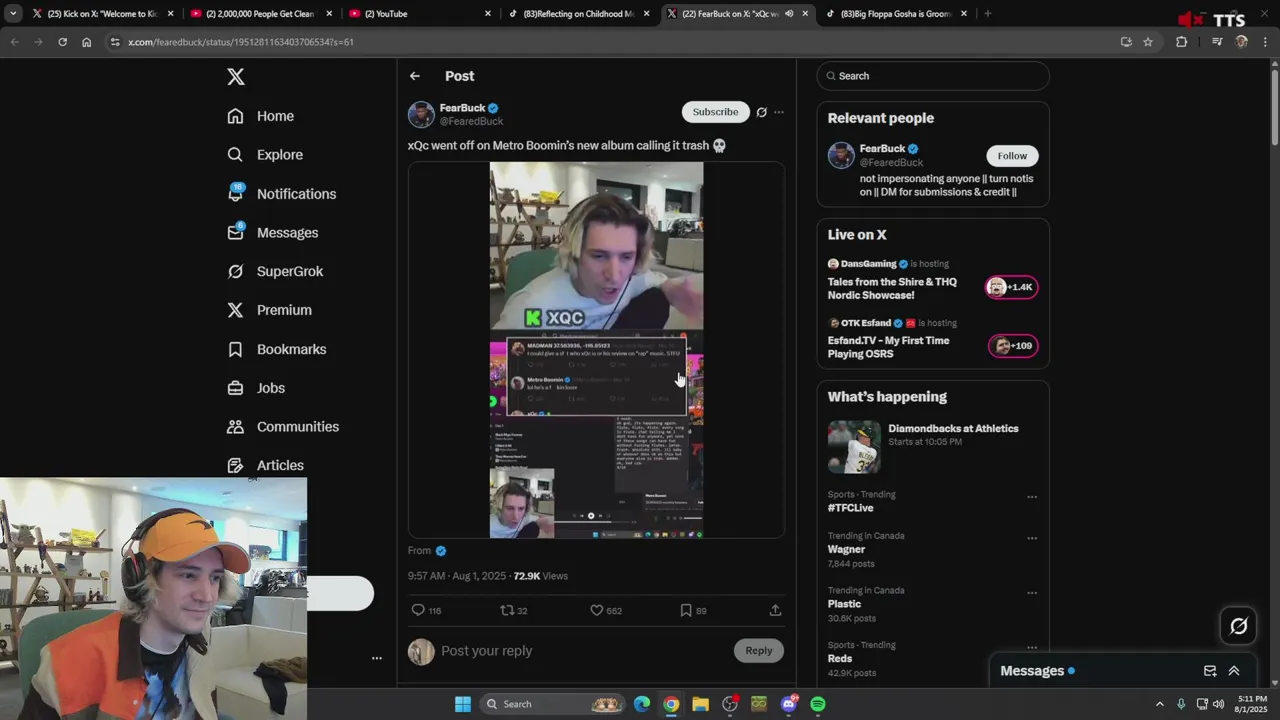This screenshot has width=1280, height=720.
Task: Switch to the Kick on X tab
Action: click(104, 14)
